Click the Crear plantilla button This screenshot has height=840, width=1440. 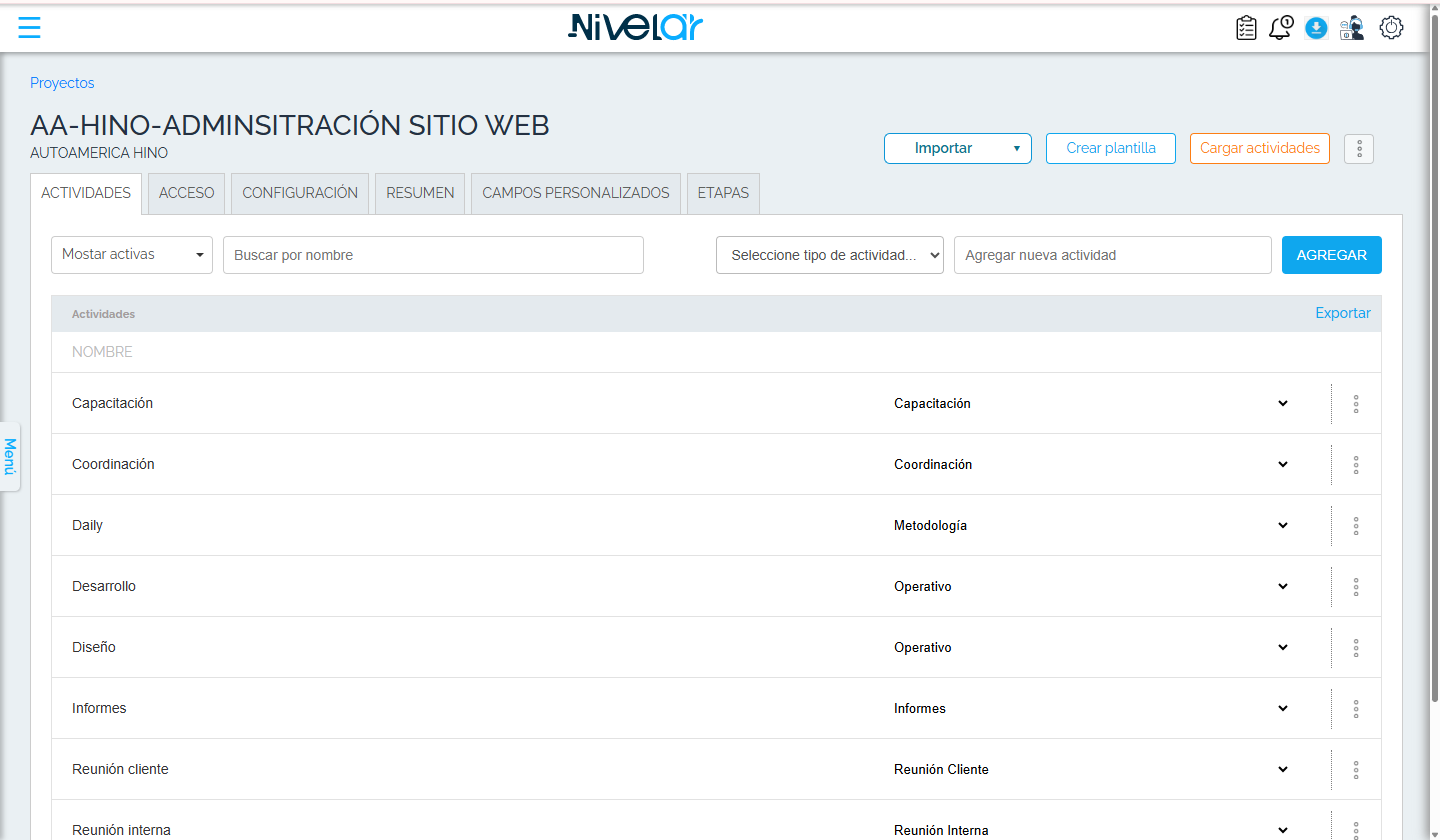click(1111, 148)
